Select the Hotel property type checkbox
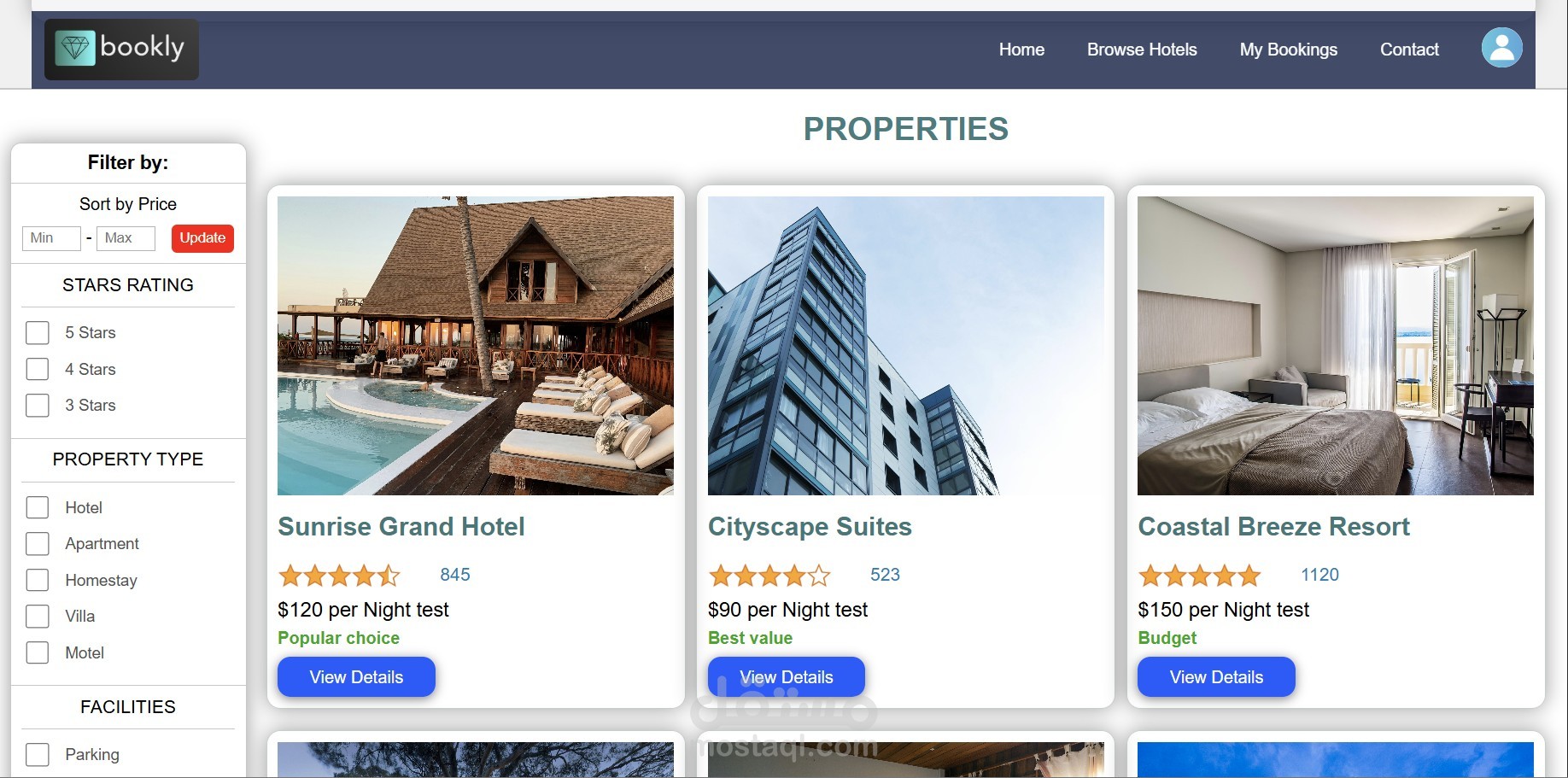The height and width of the screenshot is (778, 1568). tap(38, 507)
